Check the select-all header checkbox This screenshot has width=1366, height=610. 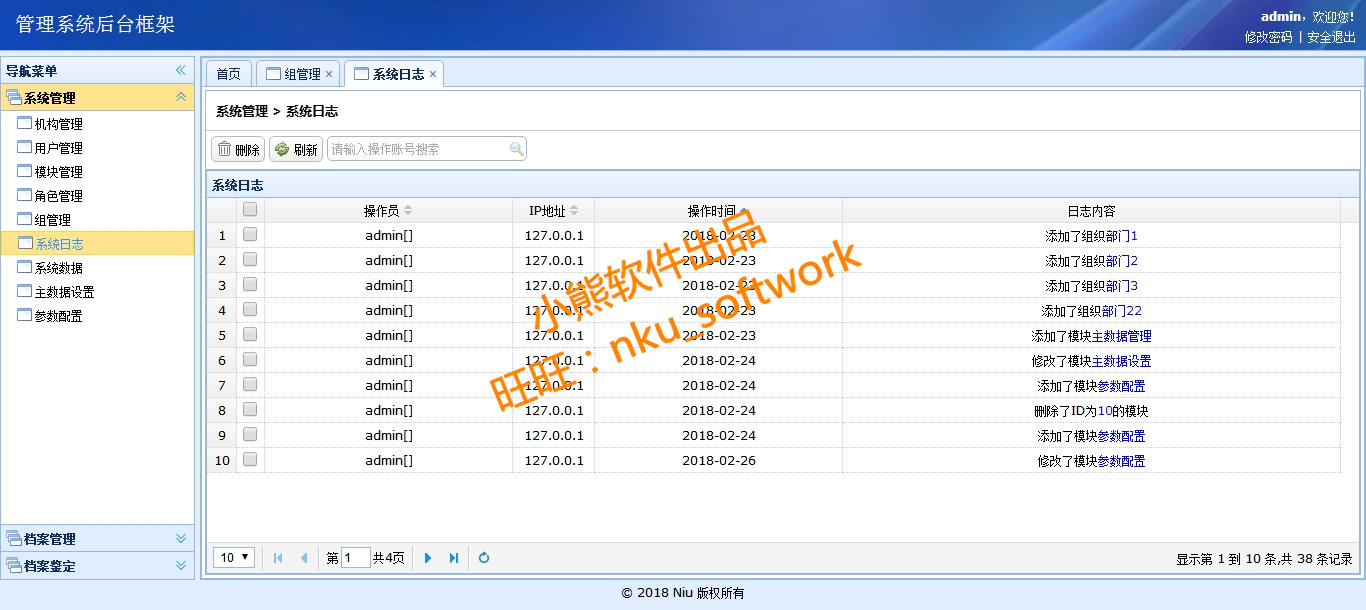pyautogui.click(x=250, y=210)
